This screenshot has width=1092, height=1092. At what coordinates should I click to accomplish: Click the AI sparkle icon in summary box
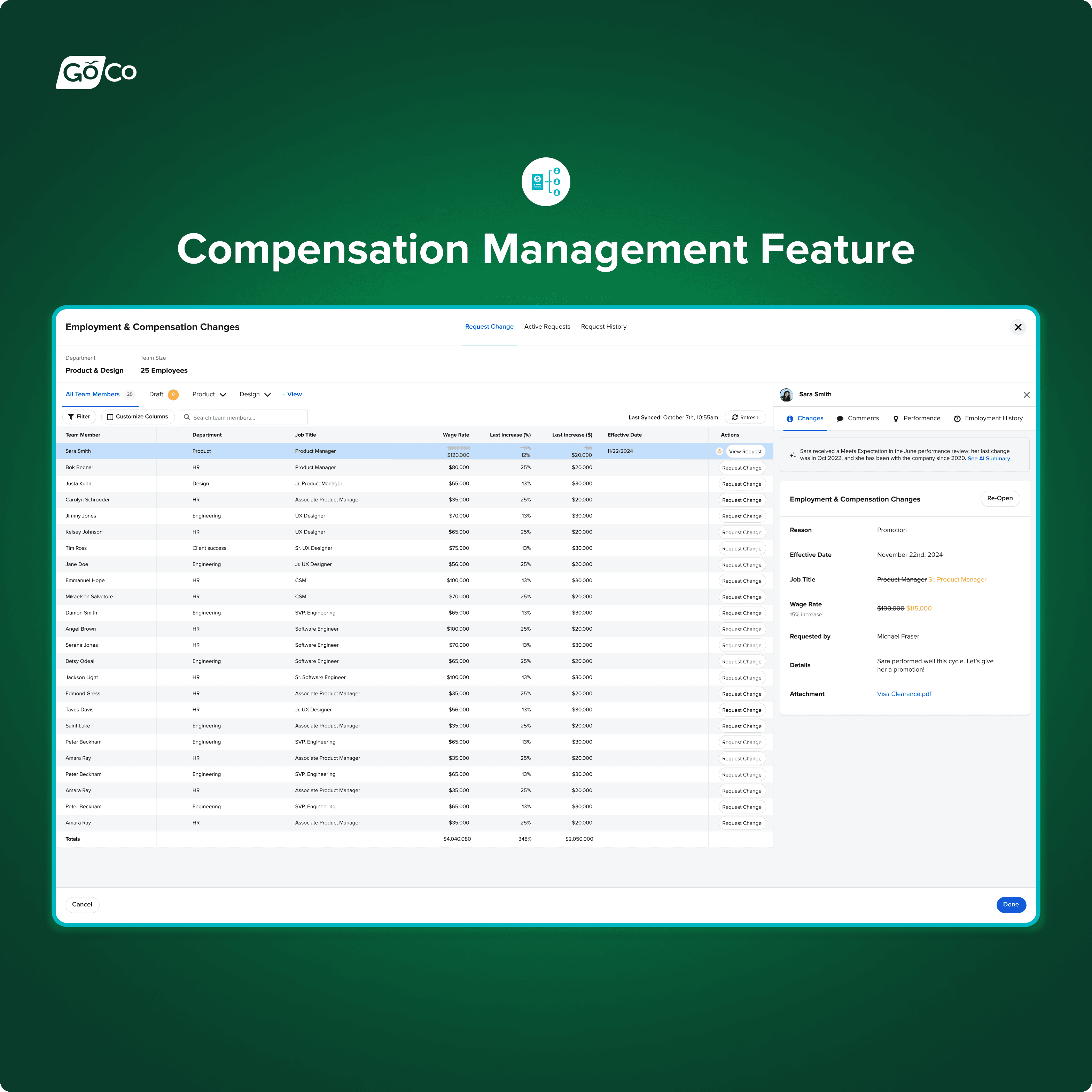(x=793, y=455)
